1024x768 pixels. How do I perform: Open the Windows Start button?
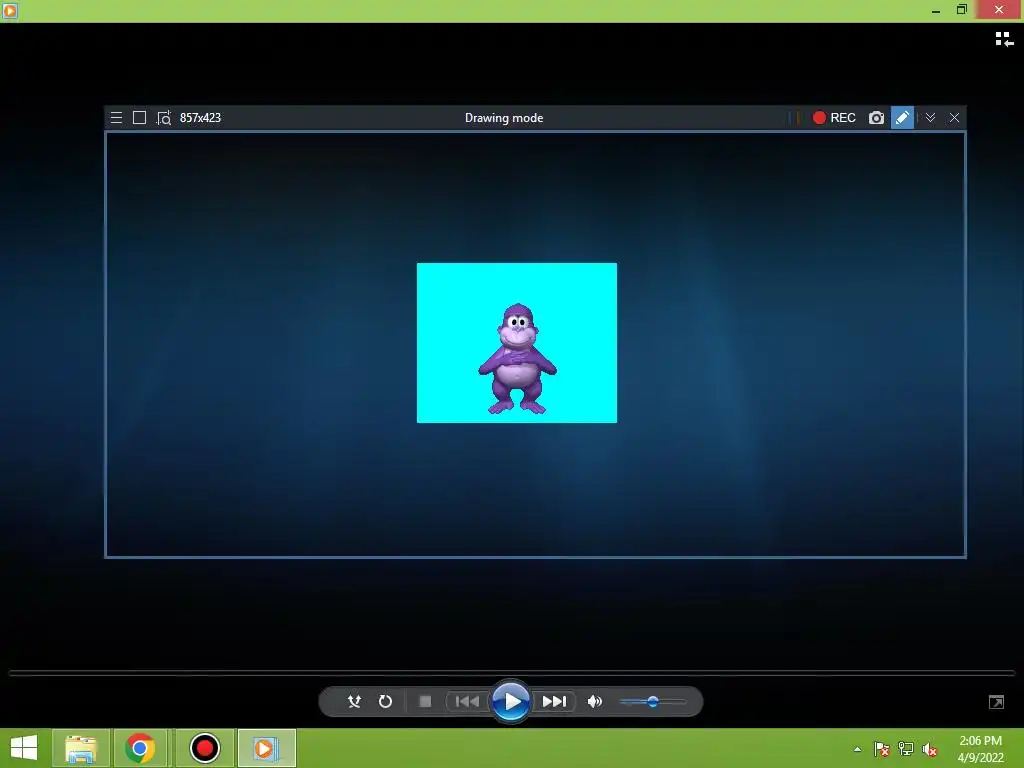point(24,748)
